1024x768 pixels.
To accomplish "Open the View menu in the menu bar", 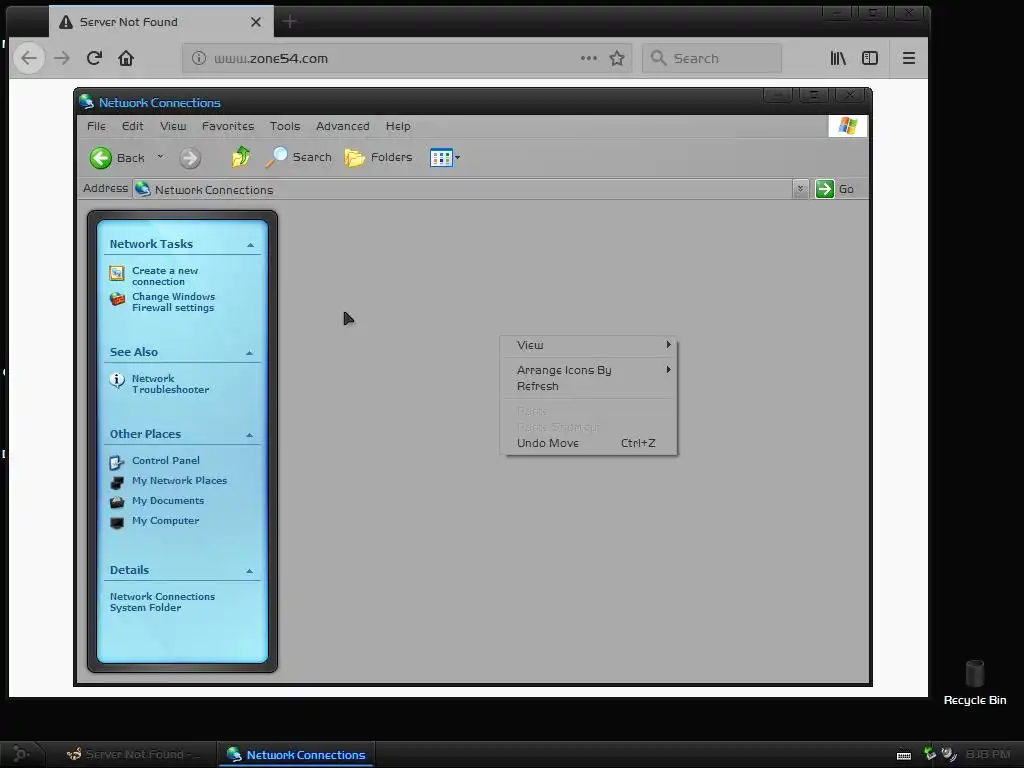I will (173, 126).
